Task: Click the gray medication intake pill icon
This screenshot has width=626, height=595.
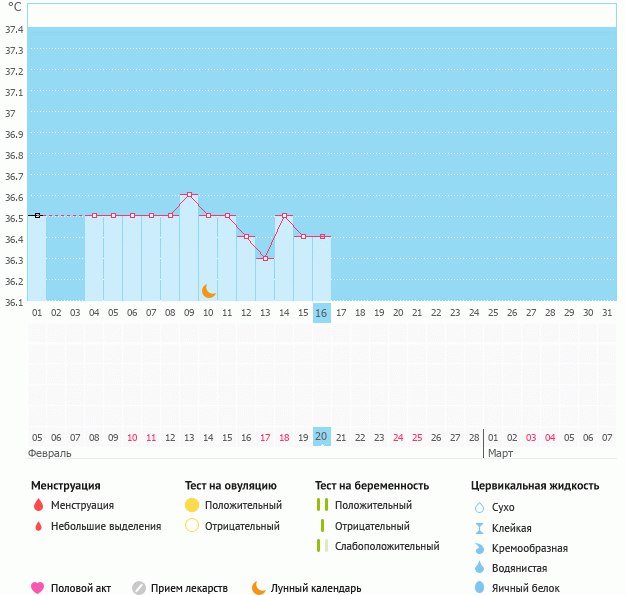Action: (x=139, y=588)
